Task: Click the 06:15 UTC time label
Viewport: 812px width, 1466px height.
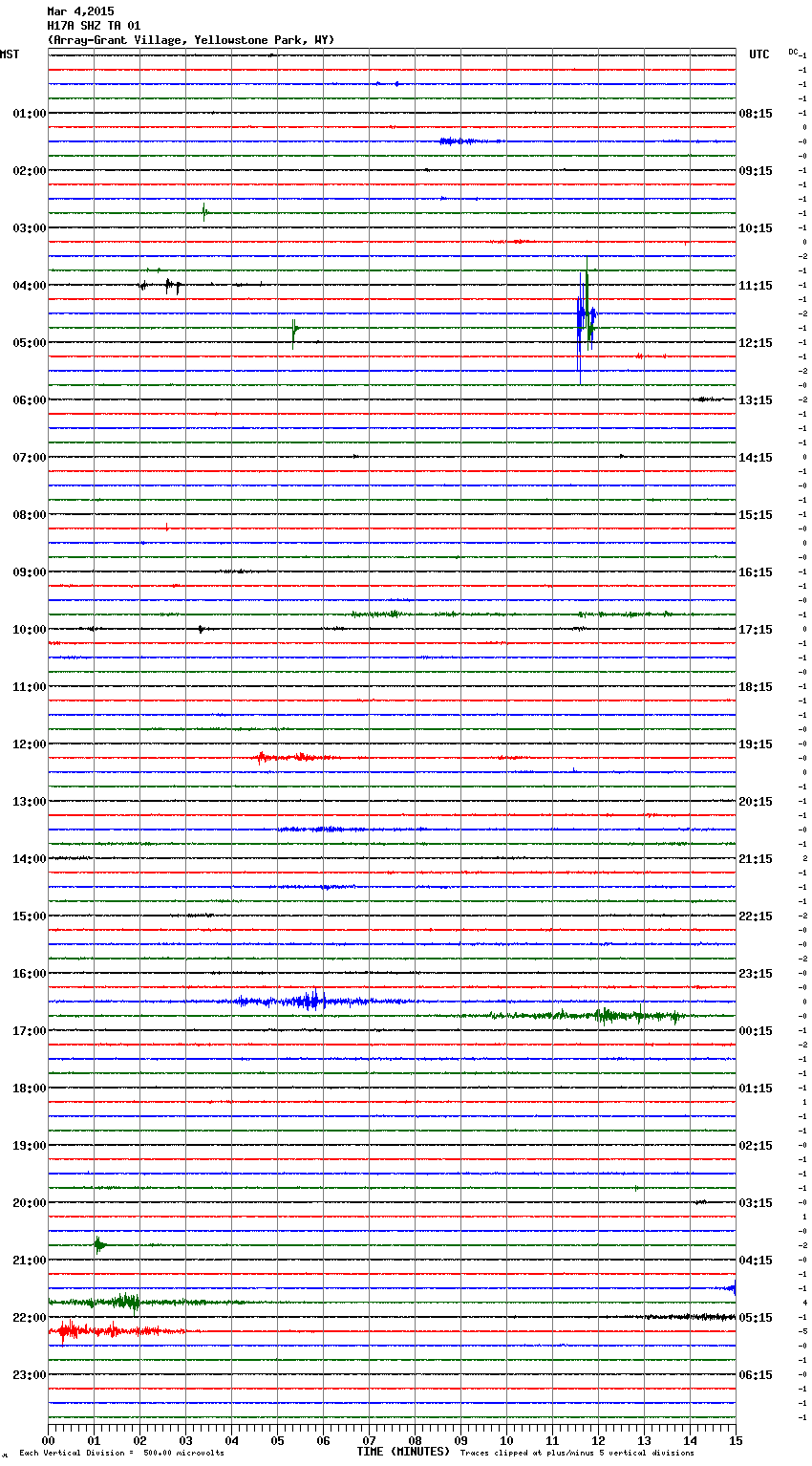Action: (x=756, y=1375)
